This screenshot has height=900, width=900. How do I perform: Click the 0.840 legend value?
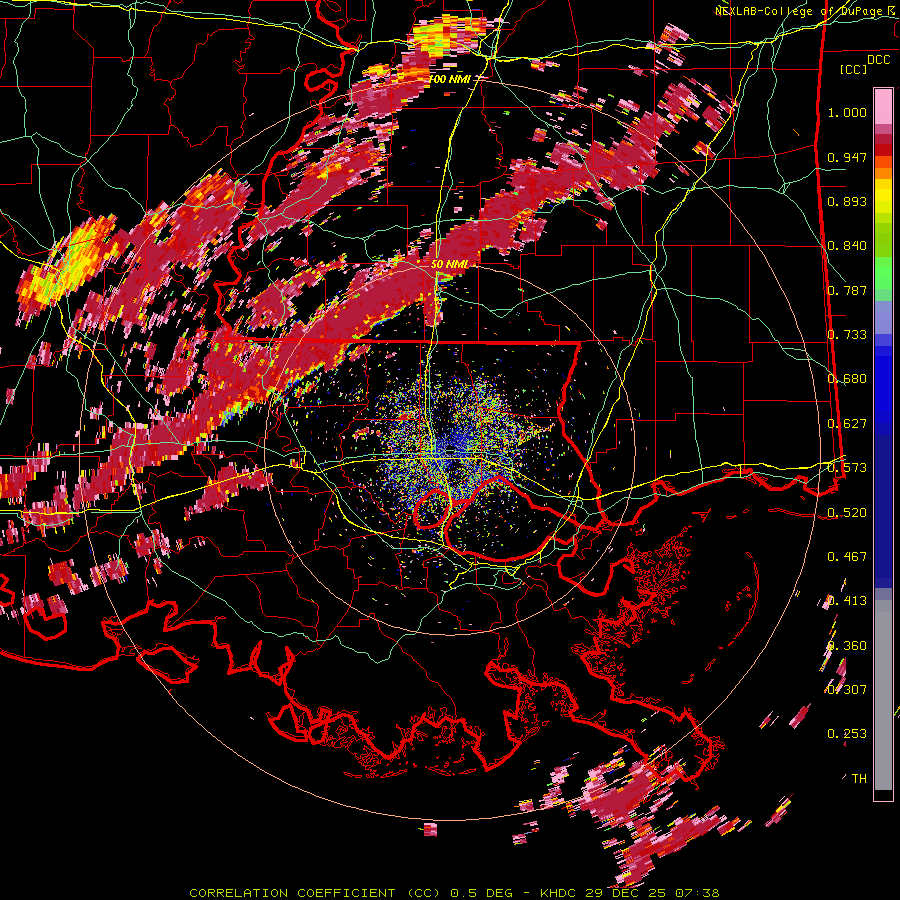(847, 246)
